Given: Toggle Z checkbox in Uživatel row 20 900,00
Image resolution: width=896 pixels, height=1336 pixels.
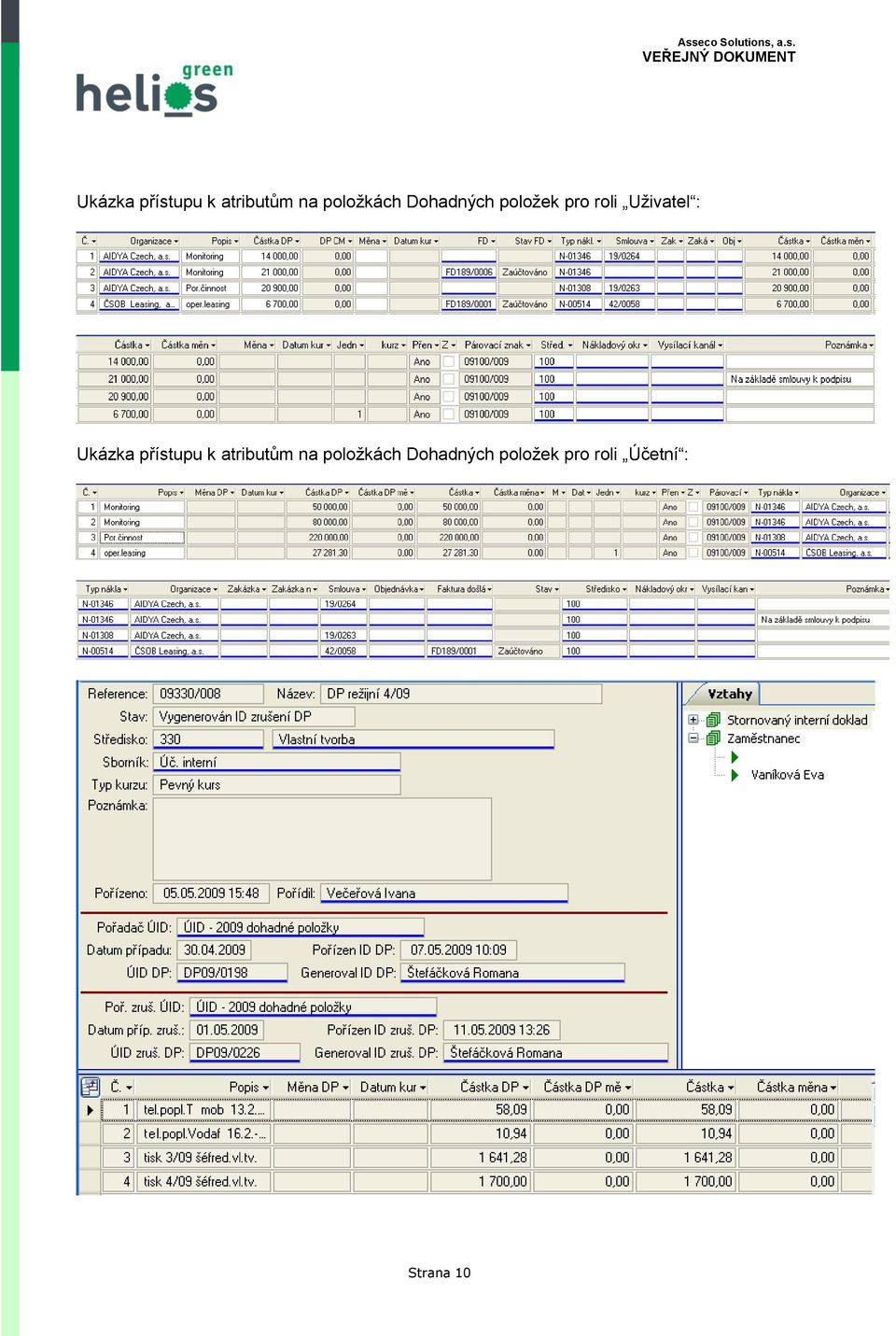Looking at the screenshot, I should [x=448, y=397].
